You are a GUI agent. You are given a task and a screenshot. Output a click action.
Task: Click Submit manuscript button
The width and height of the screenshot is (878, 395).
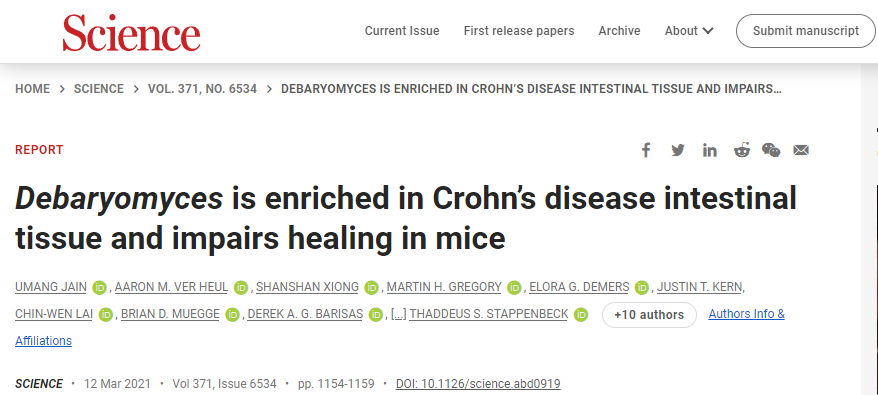click(x=806, y=31)
